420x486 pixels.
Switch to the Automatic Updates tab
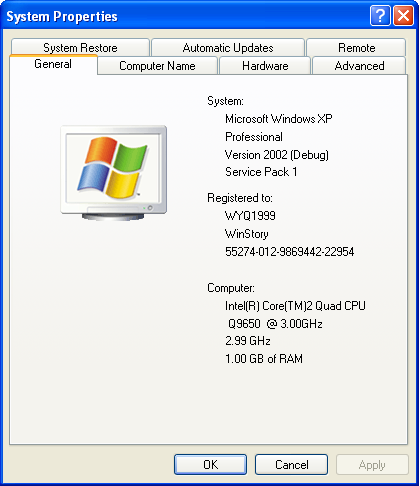[x=228, y=47]
